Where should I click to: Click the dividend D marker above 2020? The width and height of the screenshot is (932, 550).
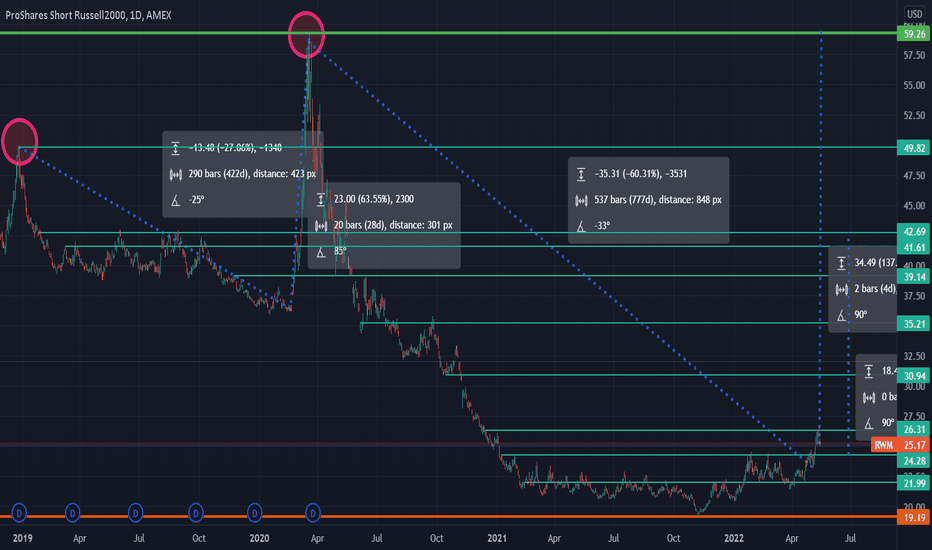click(254, 513)
